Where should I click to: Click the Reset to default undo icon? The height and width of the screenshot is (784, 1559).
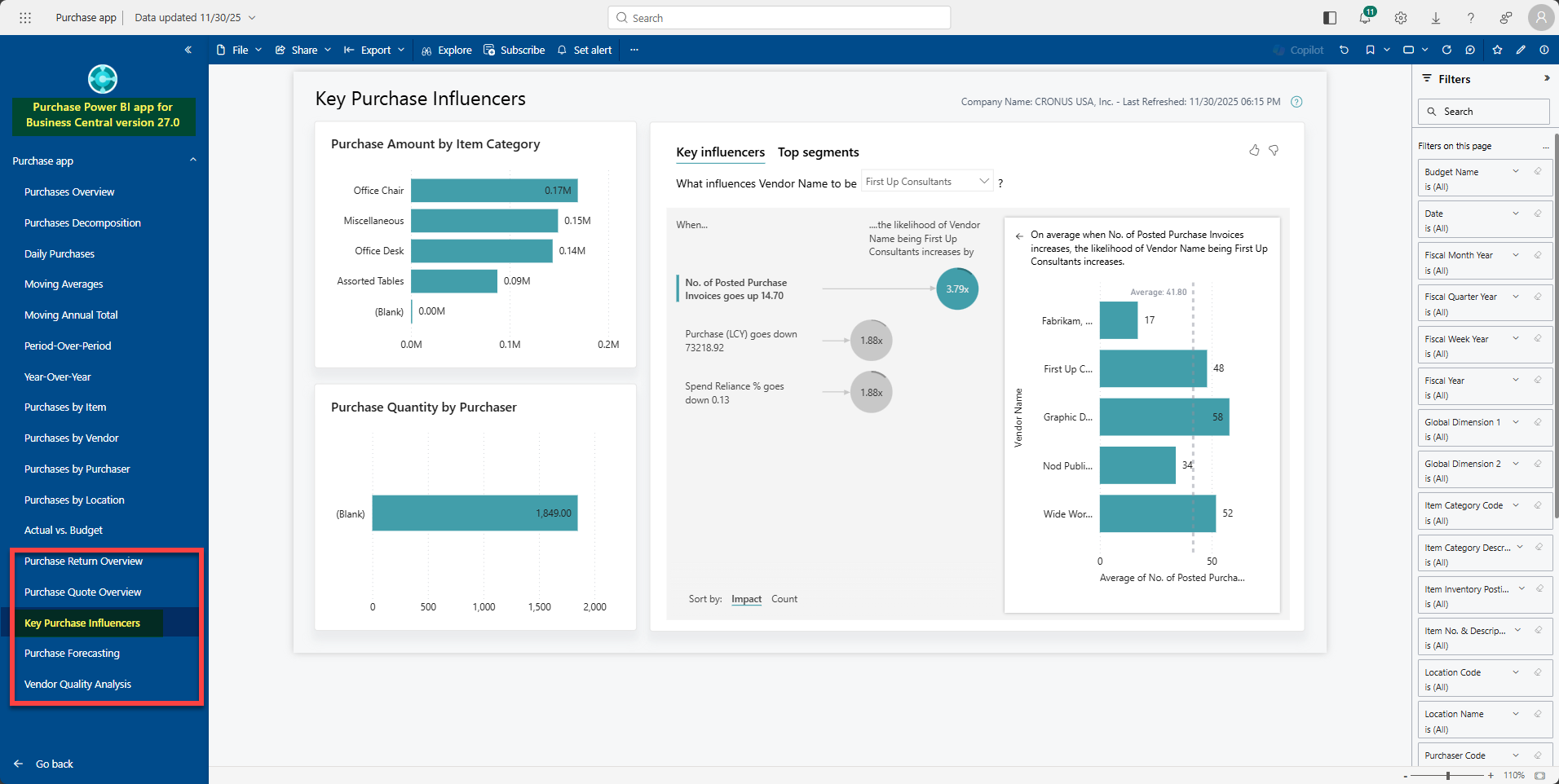(1344, 51)
